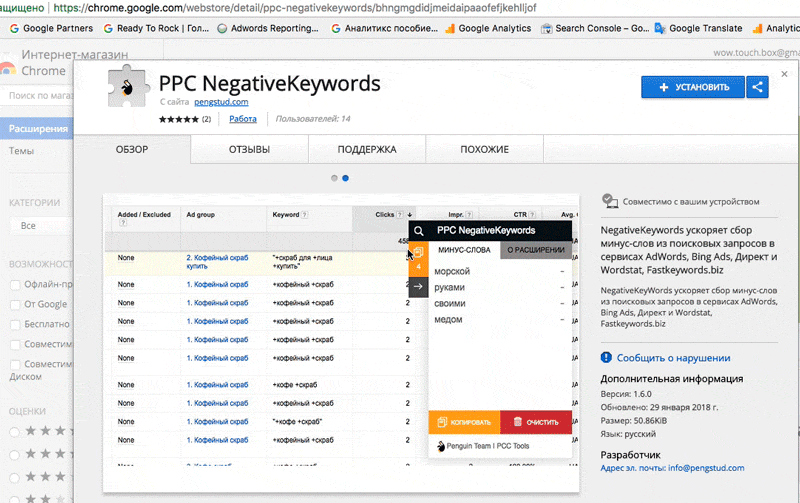Open the О РАСШИРЕНИИ tab in popup
This screenshot has width=800, height=503.
click(536, 250)
